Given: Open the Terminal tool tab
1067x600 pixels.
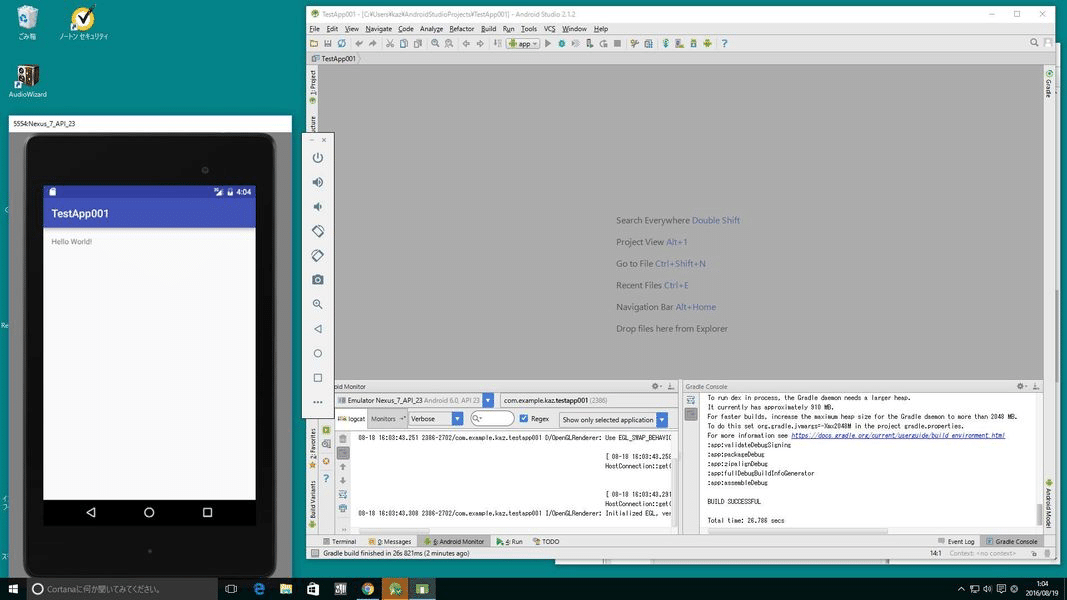Looking at the screenshot, I should coord(340,541).
